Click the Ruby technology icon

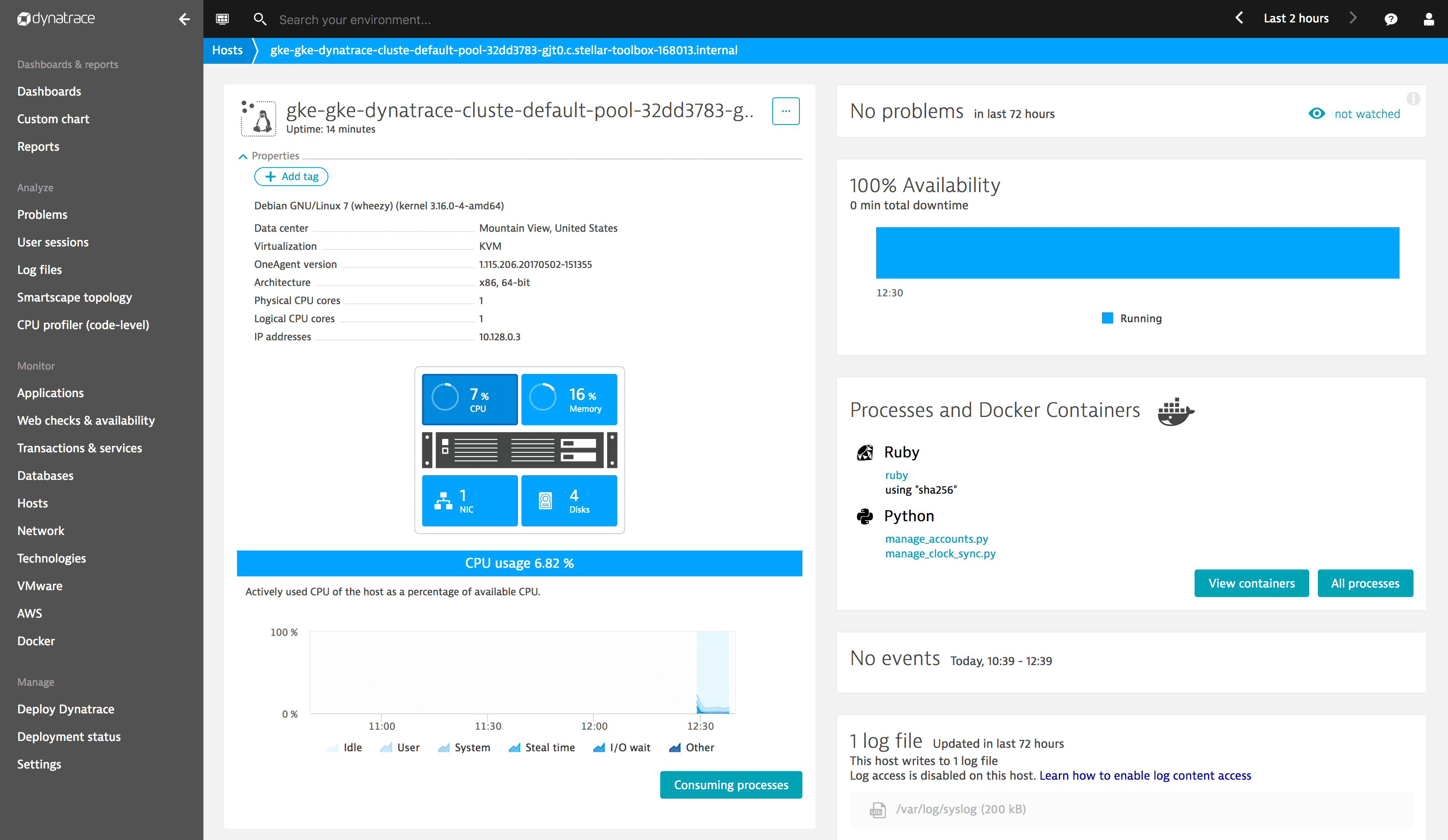pyautogui.click(x=864, y=453)
